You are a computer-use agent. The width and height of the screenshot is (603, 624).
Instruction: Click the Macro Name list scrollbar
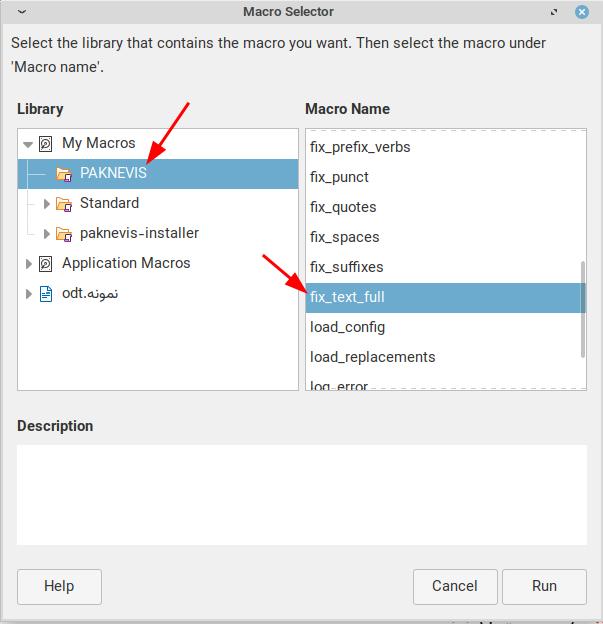coord(583,308)
